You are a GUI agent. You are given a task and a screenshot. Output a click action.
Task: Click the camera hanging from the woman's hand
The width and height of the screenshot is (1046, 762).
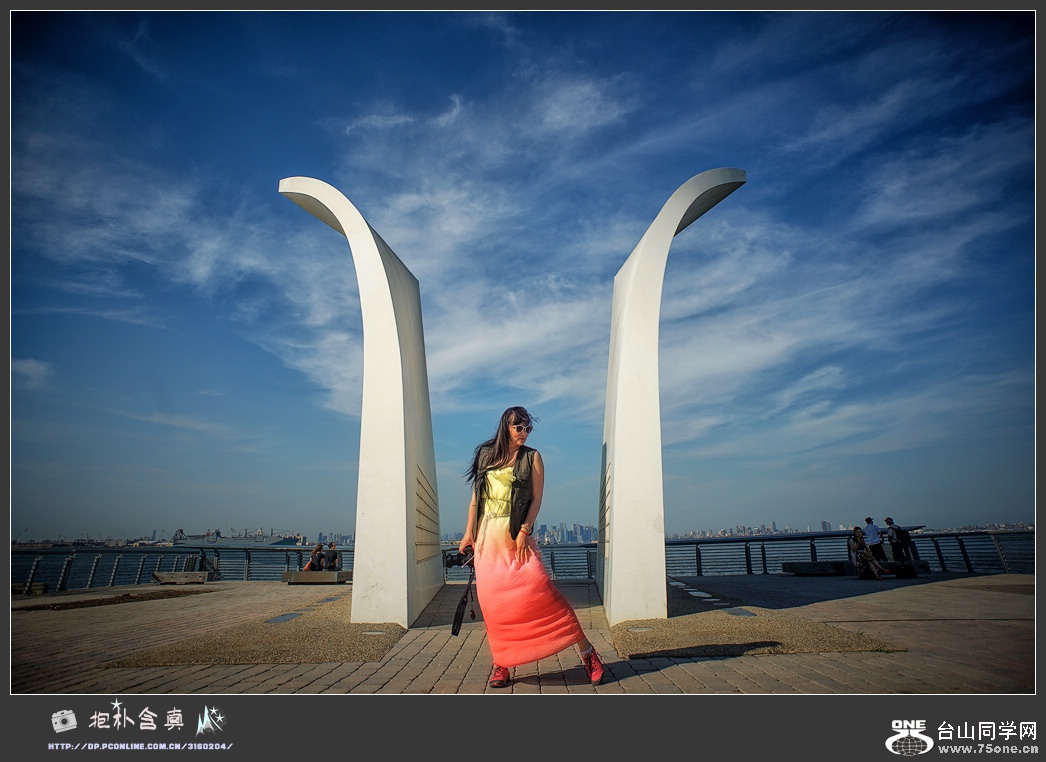(x=458, y=559)
